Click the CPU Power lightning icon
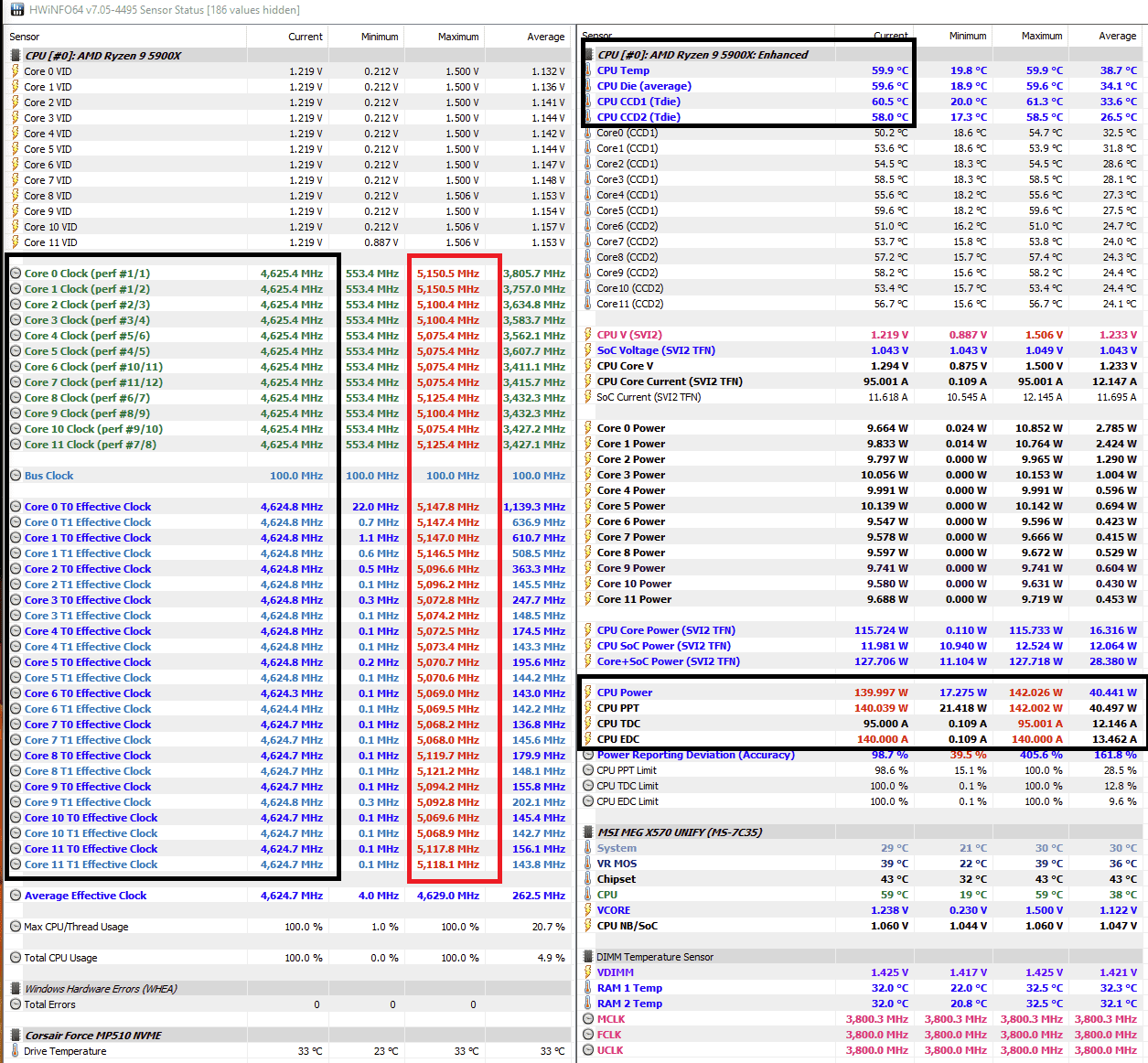Screen dimensions: 1148x1063 click(x=588, y=693)
